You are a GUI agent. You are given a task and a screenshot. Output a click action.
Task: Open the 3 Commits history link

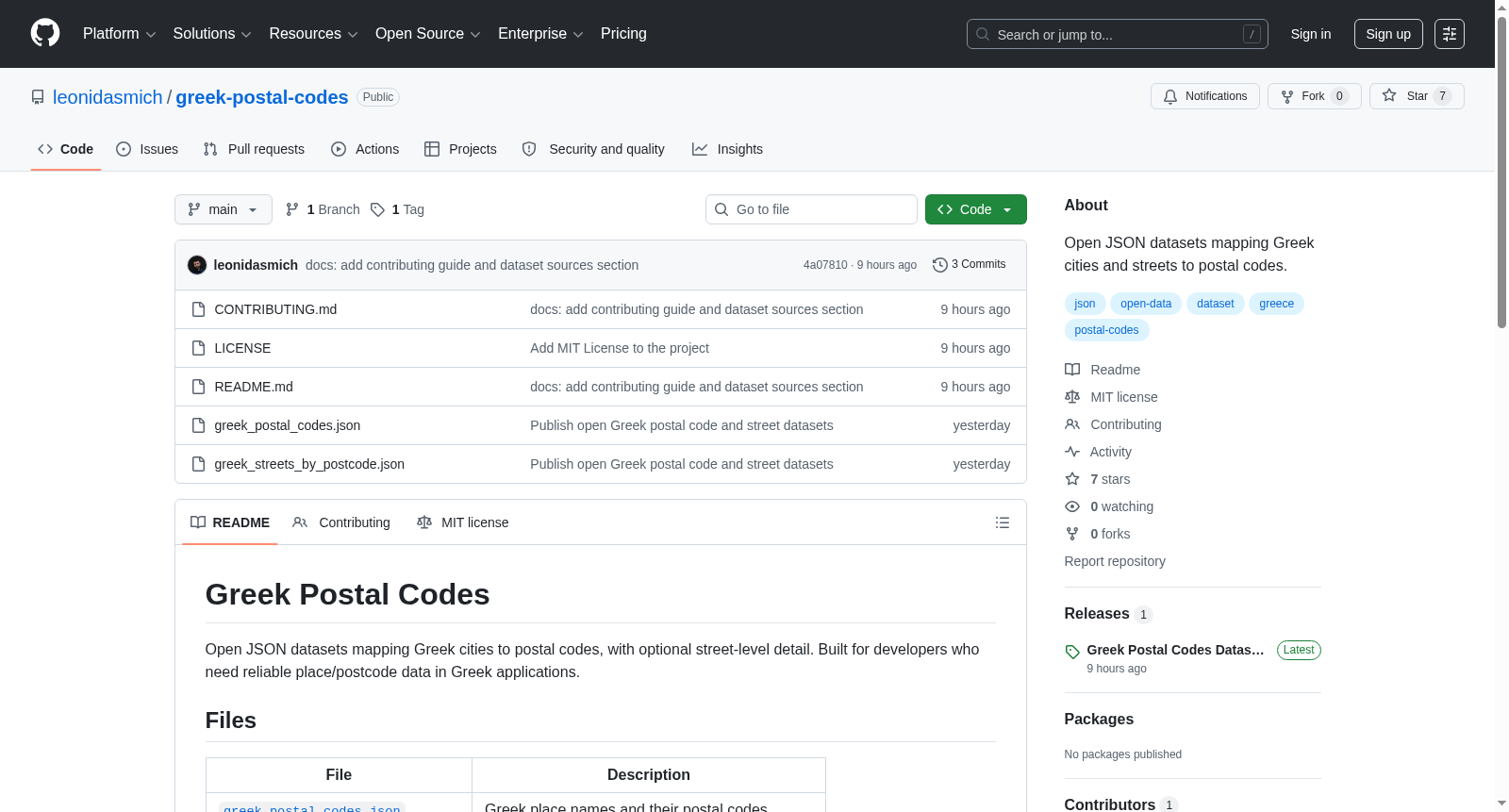tap(970, 265)
